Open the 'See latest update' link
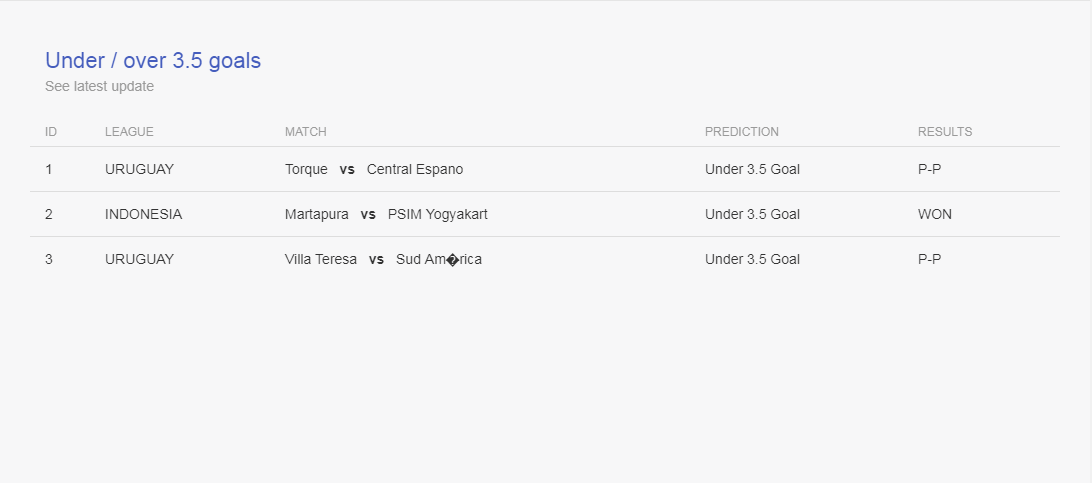The height and width of the screenshot is (483, 1092). point(100,86)
